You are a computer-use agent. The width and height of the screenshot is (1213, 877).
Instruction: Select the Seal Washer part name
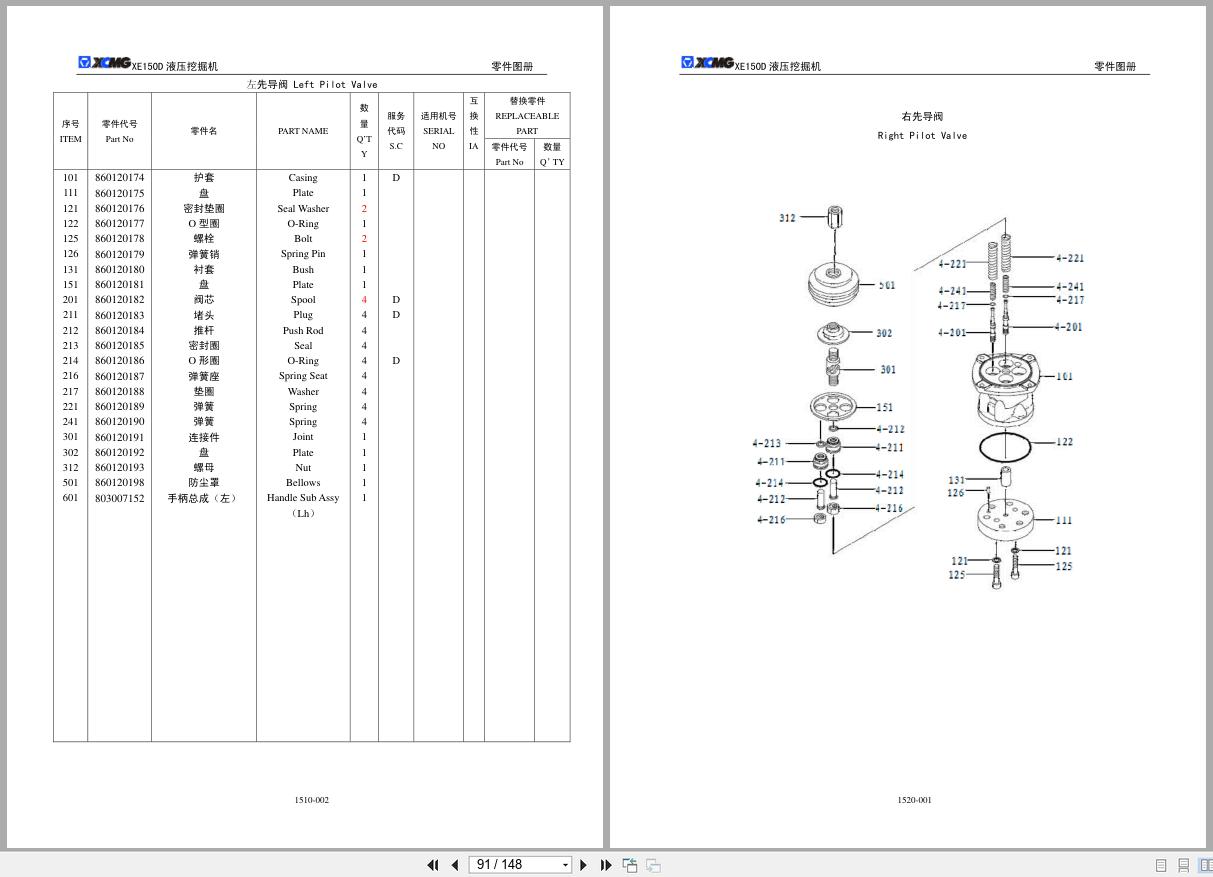point(303,209)
